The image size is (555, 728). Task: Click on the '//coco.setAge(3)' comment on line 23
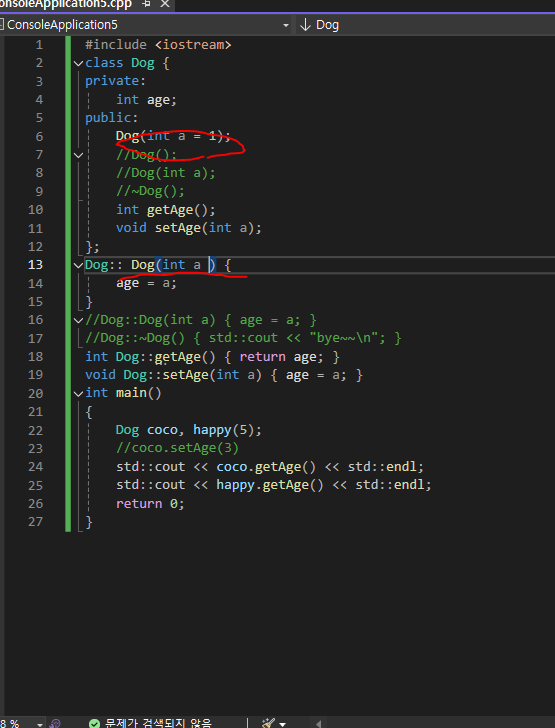[x=177, y=448]
